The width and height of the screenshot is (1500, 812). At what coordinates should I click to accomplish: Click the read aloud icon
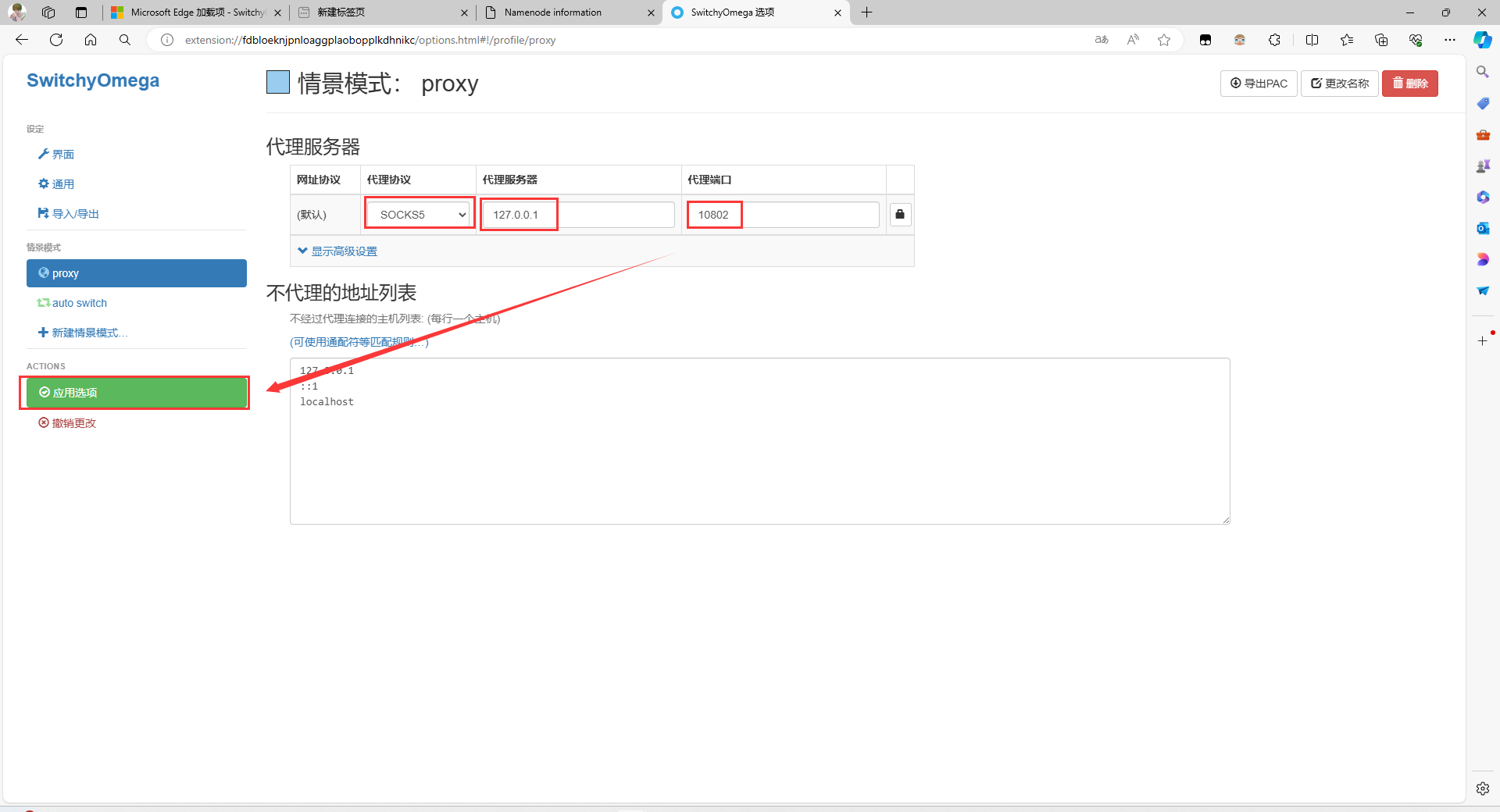coord(1133,40)
